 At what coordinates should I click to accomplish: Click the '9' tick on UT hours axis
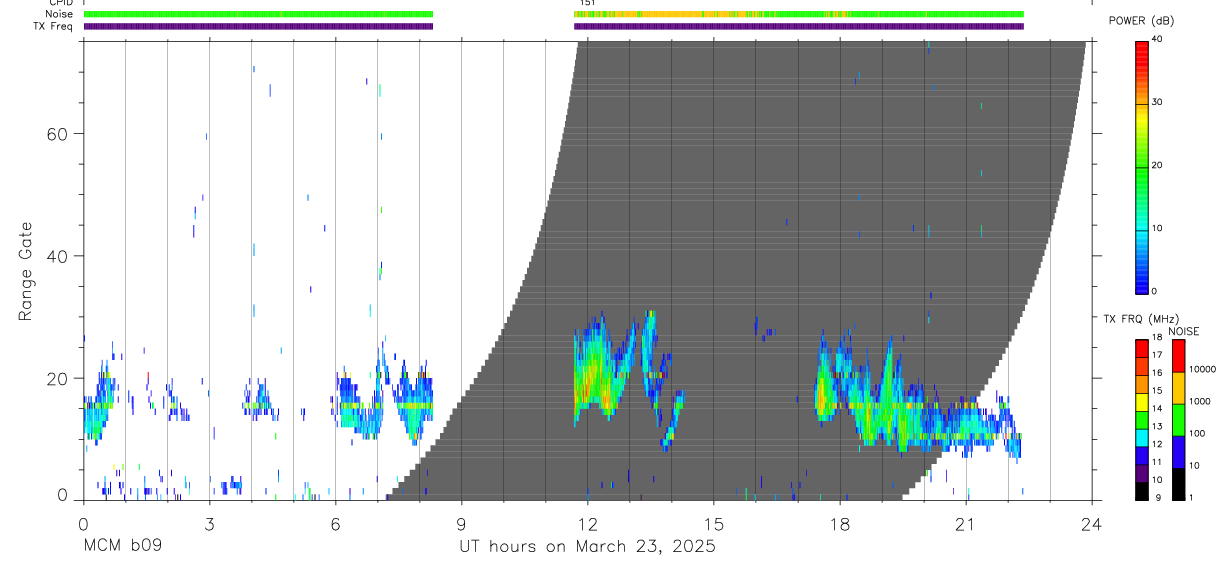461,523
